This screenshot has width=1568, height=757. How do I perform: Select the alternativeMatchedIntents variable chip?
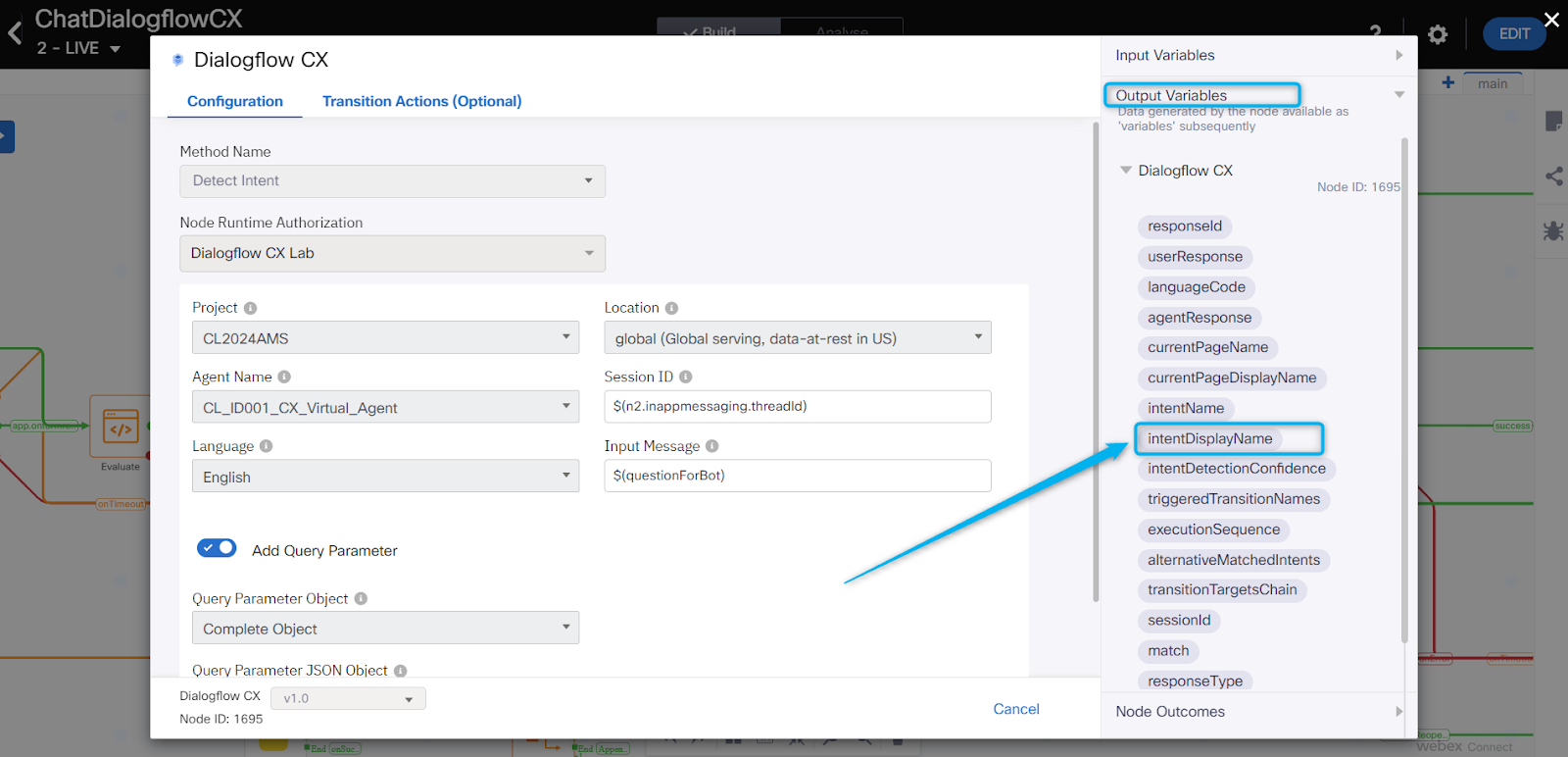(1234, 560)
